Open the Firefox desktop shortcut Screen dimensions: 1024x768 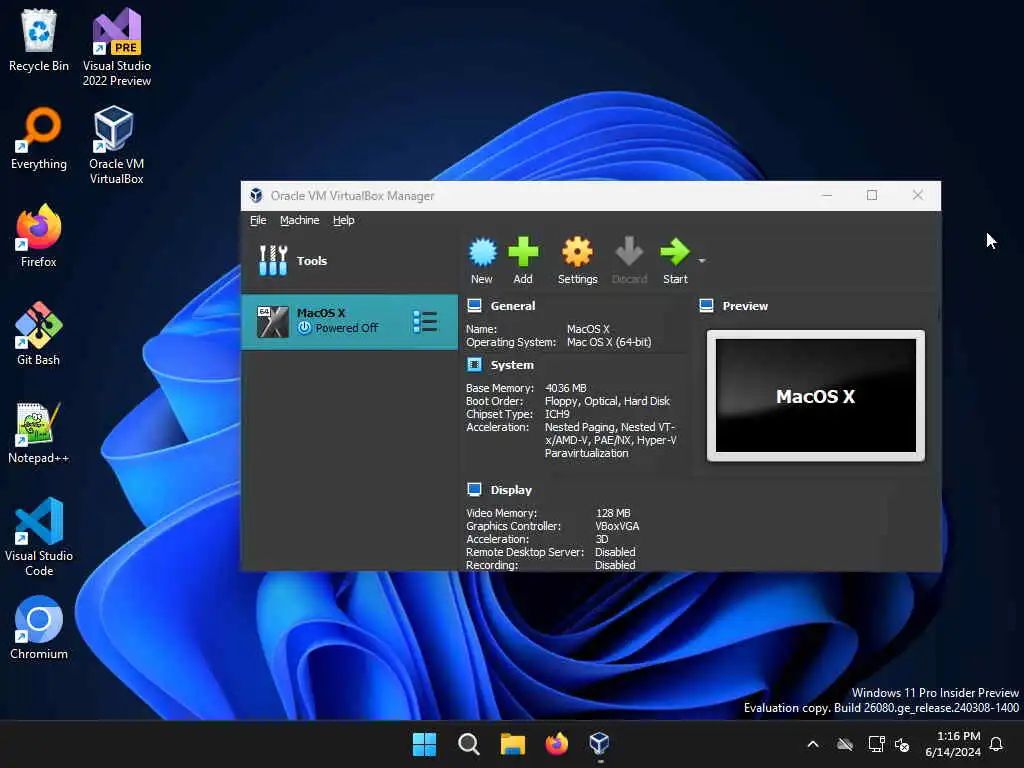click(39, 236)
